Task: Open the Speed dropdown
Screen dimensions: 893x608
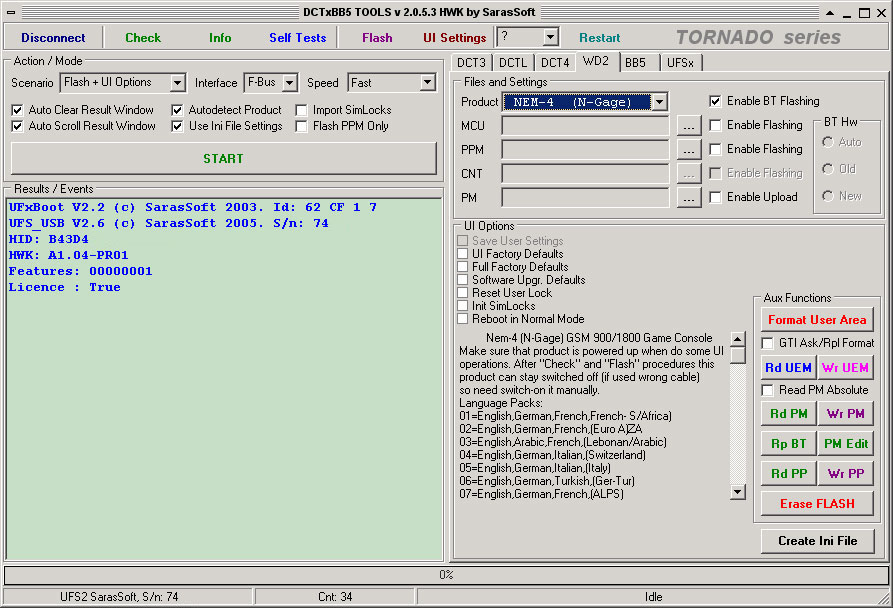Action: coord(428,83)
